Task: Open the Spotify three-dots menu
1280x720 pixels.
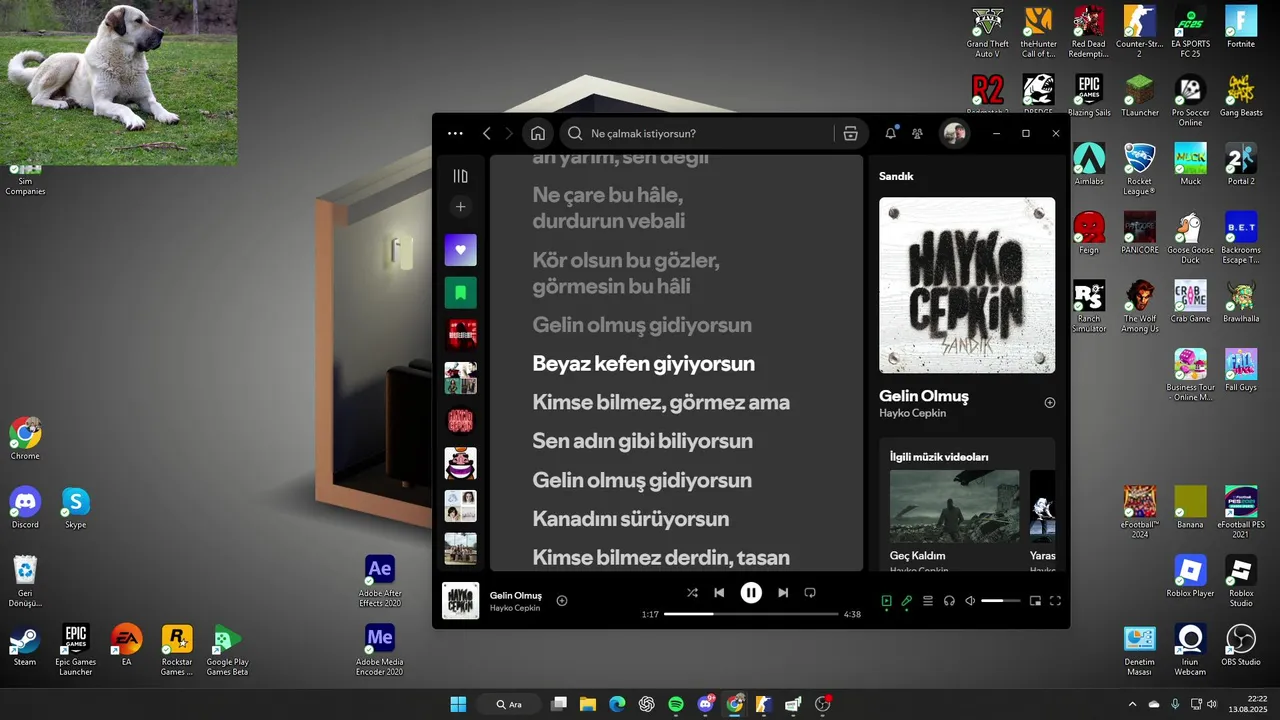Action: 455,133
